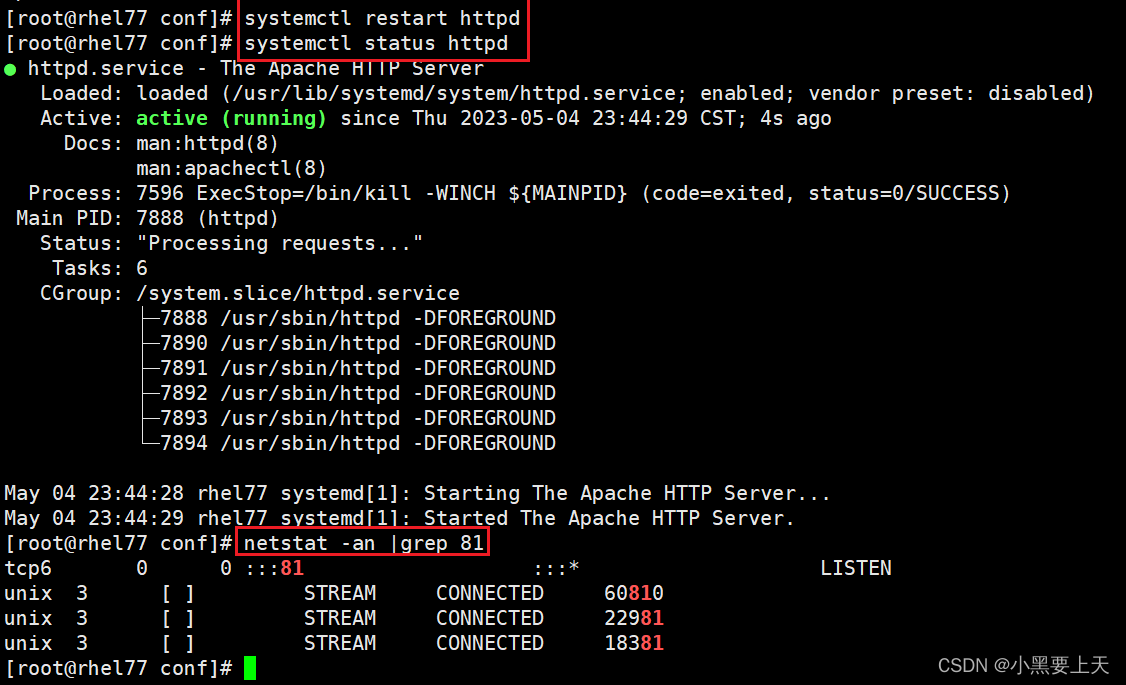1126x685 pixels.
Task: Click the 'systemctl restart httpd' command text
Action: (382, 18)
